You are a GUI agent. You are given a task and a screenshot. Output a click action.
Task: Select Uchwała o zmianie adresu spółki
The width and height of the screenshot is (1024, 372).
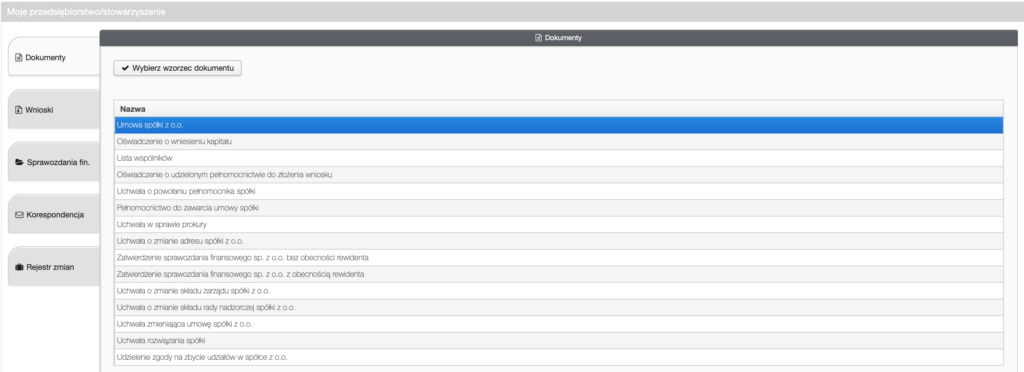558,241
